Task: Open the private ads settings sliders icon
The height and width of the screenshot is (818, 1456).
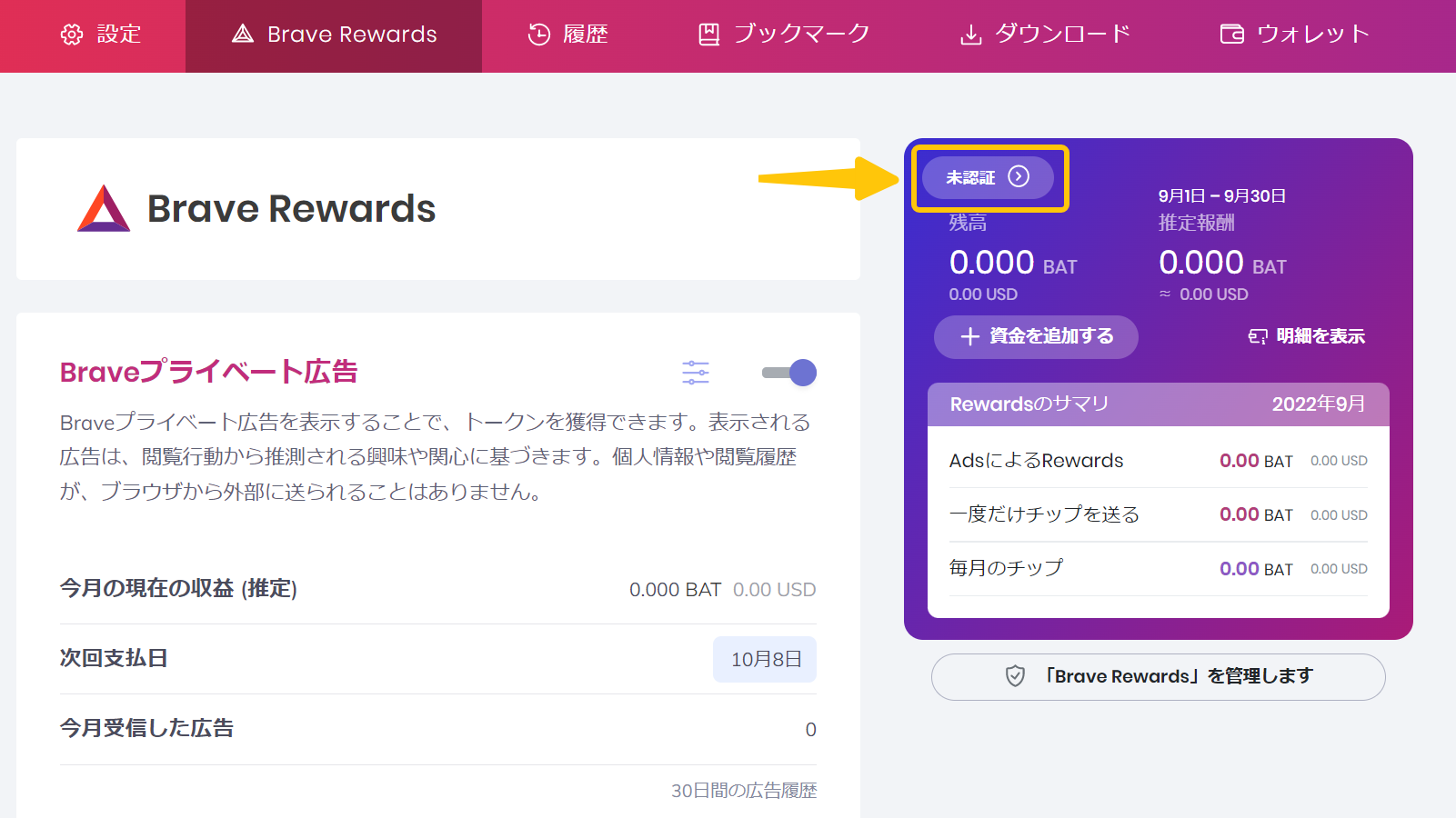Action: (x=696, y=373)
